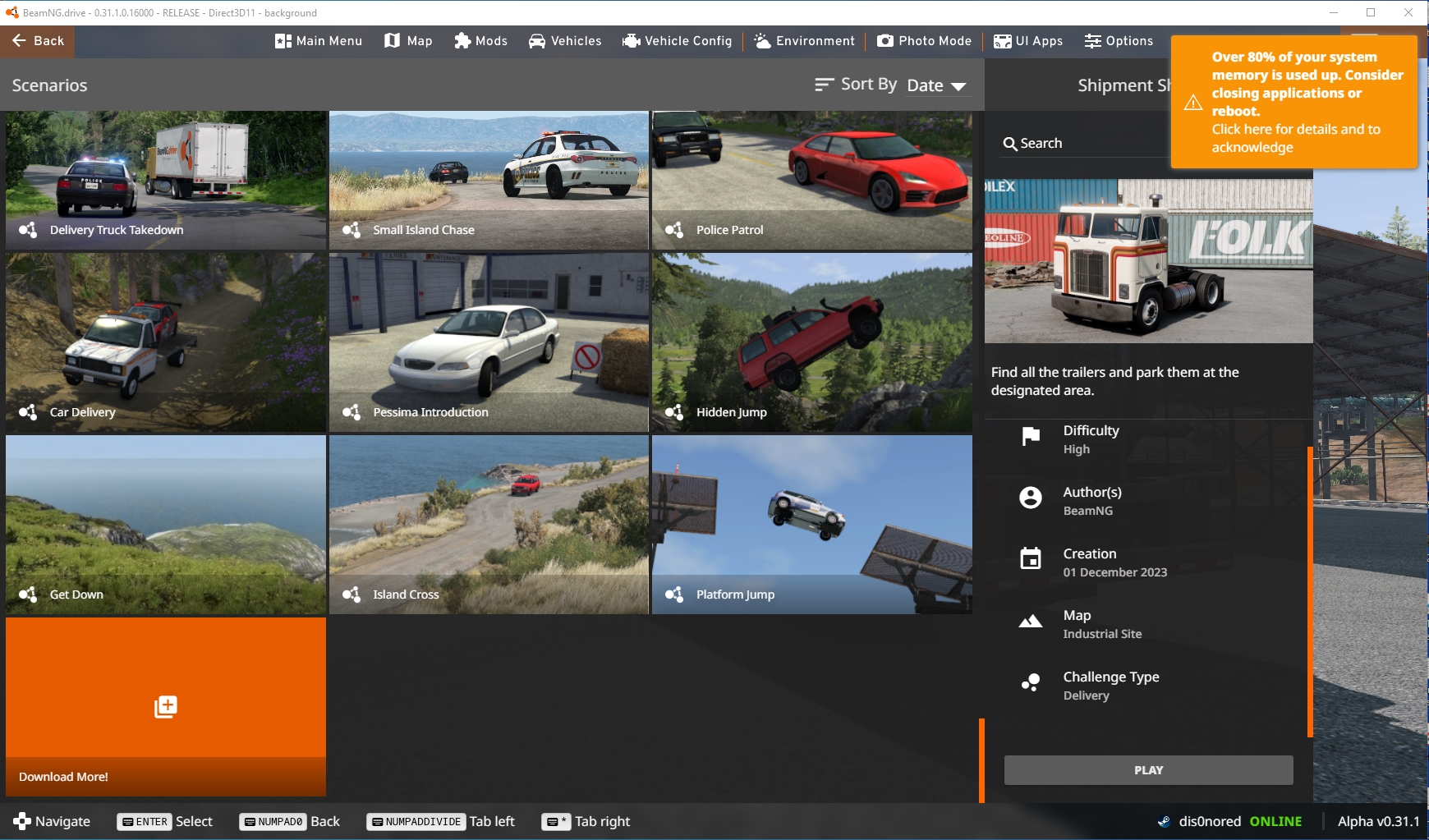The image size is (1429, 840).
Task: Click the 01 December 2023 creation date
Action: [x=1114, y=572]
